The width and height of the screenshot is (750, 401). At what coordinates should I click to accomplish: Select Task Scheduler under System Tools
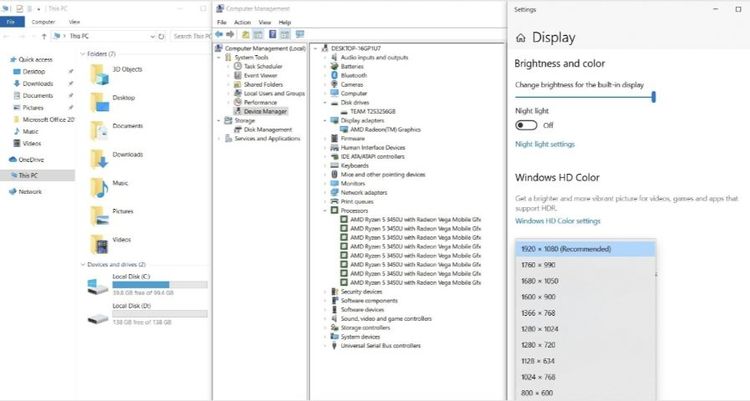click(263, 67)
